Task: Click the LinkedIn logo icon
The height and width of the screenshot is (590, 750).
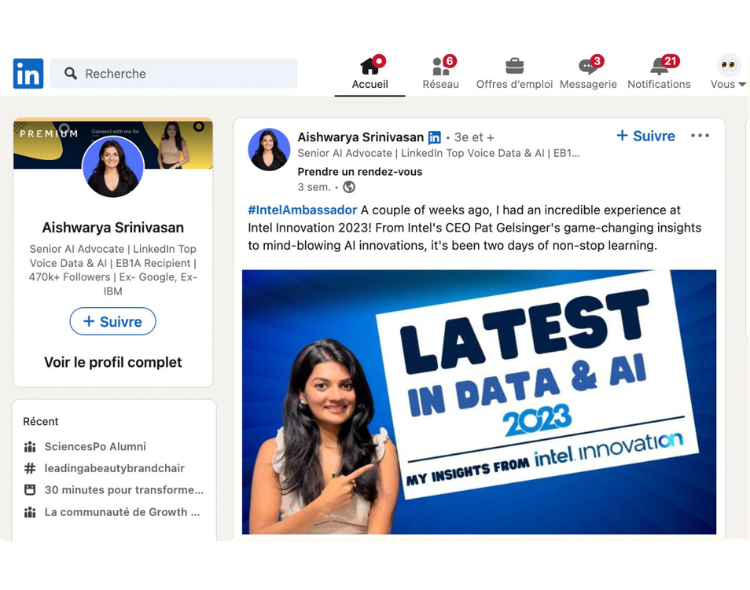Action: (x=28, y=73)
